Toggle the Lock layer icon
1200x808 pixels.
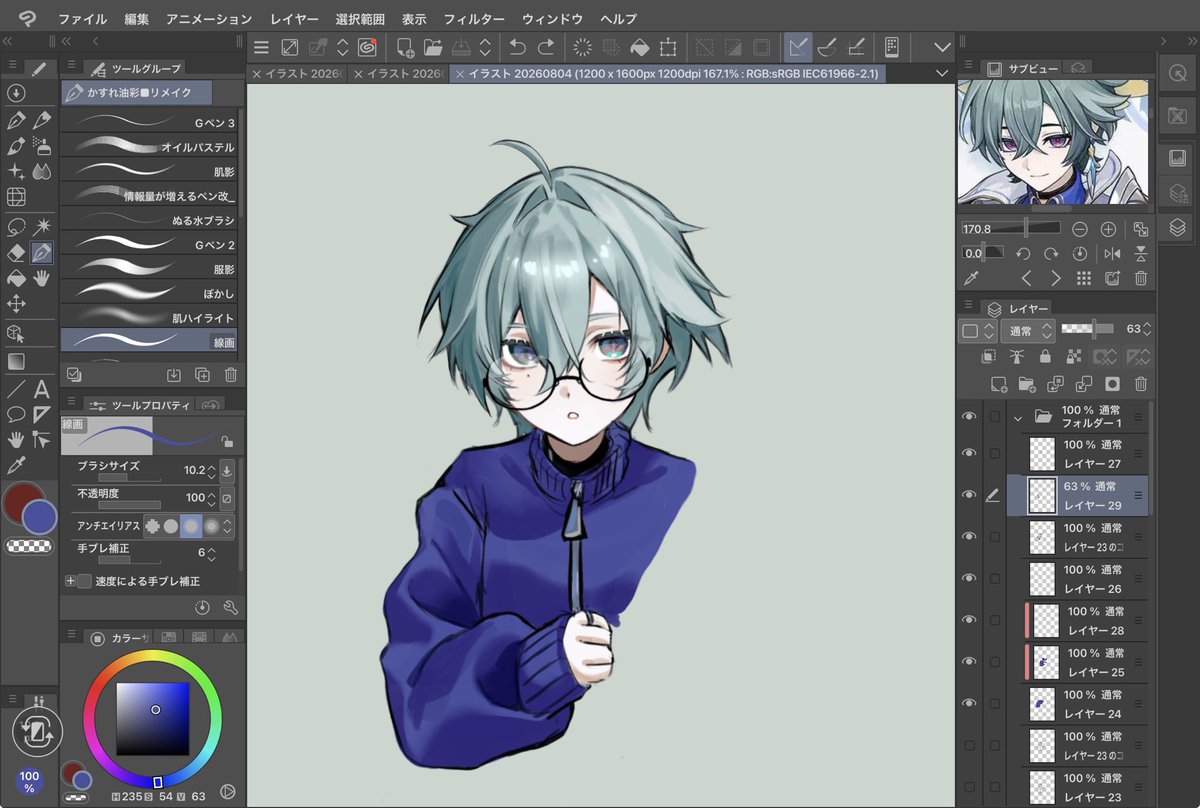(1045, 356)
